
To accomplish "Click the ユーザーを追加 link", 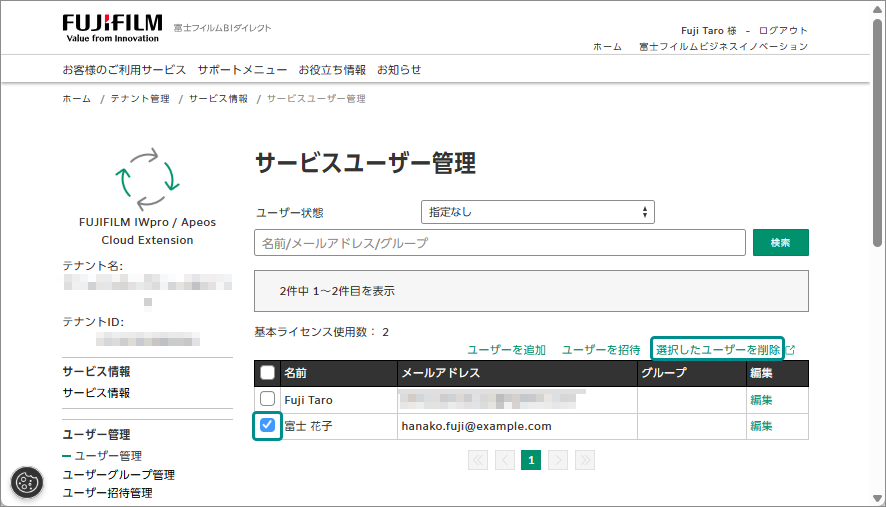I will point(506,350).
